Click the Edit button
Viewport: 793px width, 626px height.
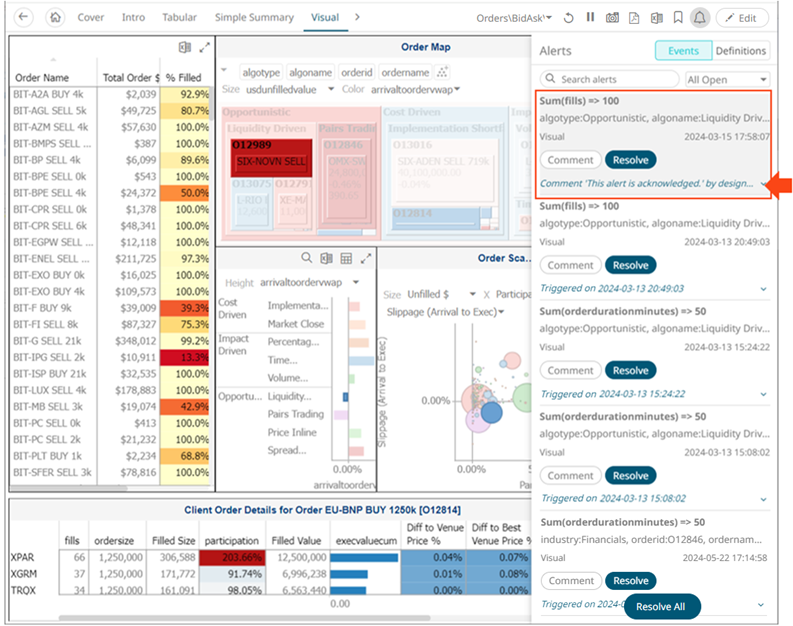click(x=741, y=18)
